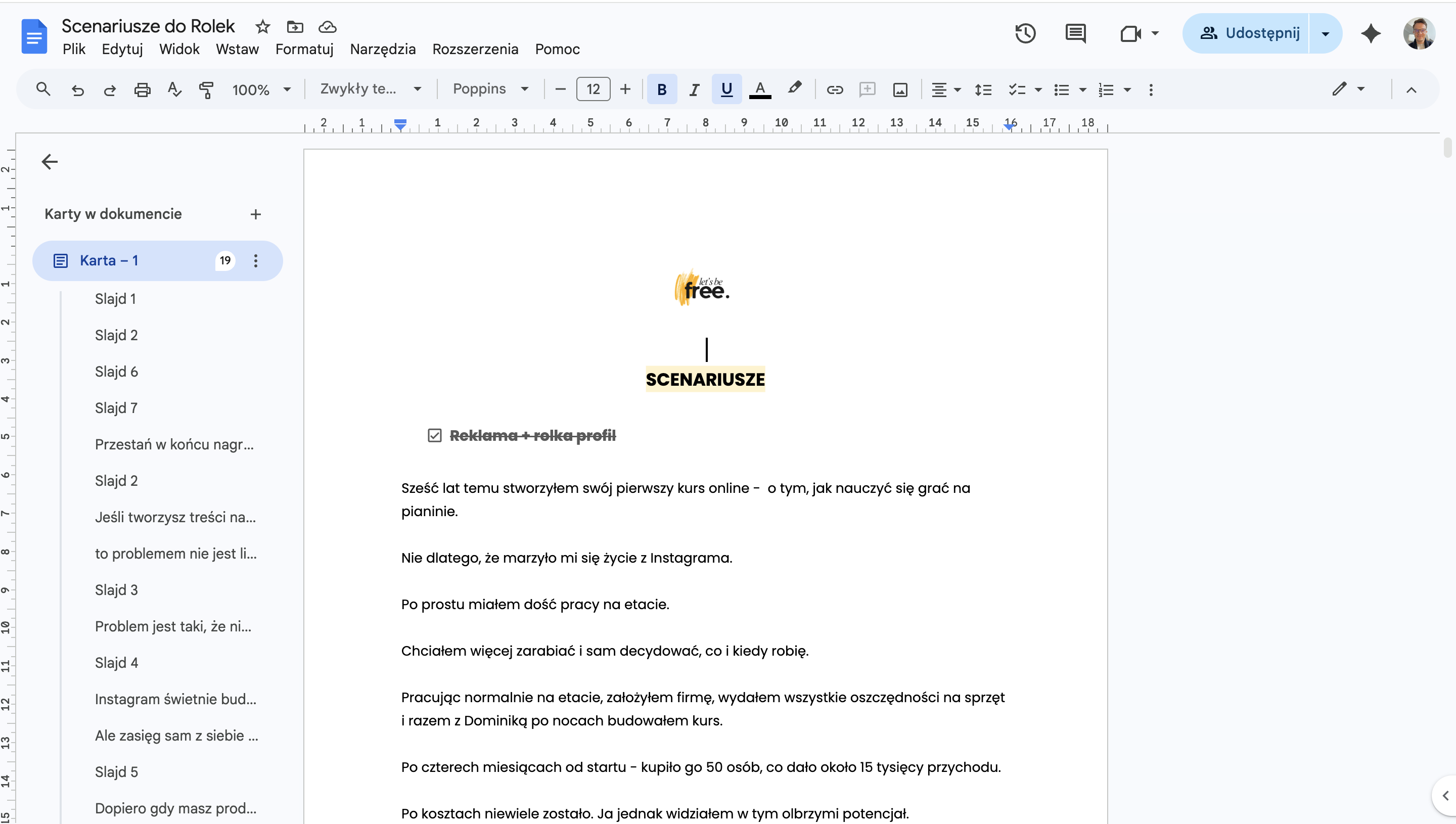Jump to Slajd 7 outline heading
The width and height of the screenshot is (1456, 824).
[116, 408]
